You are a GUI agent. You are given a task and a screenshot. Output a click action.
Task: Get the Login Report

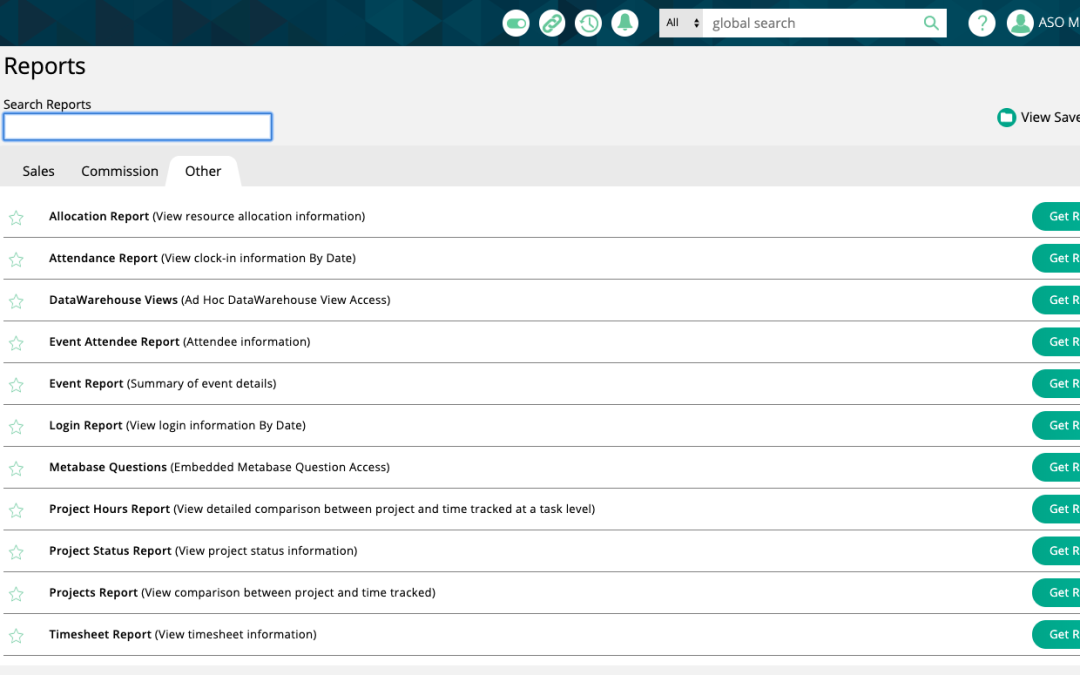point(1056,426)
